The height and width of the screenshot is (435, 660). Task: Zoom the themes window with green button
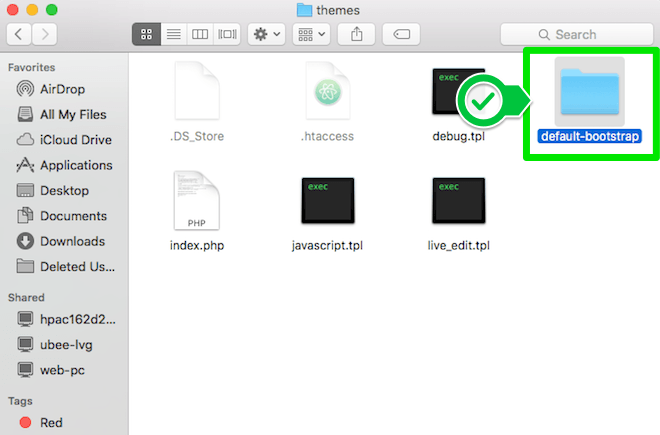click(52, 10)
